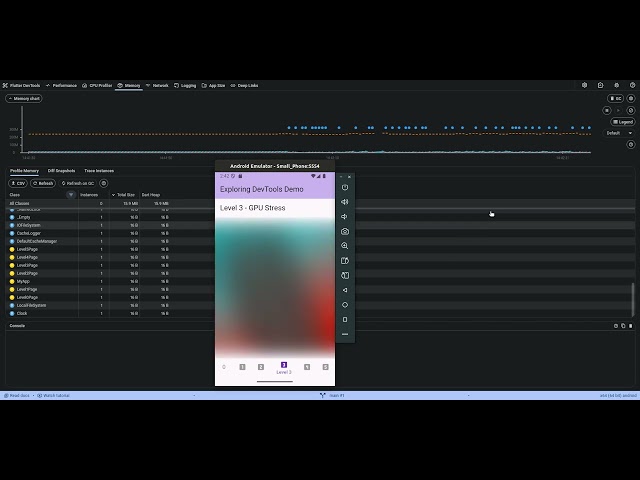Select Level 0 in app bottom navigation

coord(224,367)
